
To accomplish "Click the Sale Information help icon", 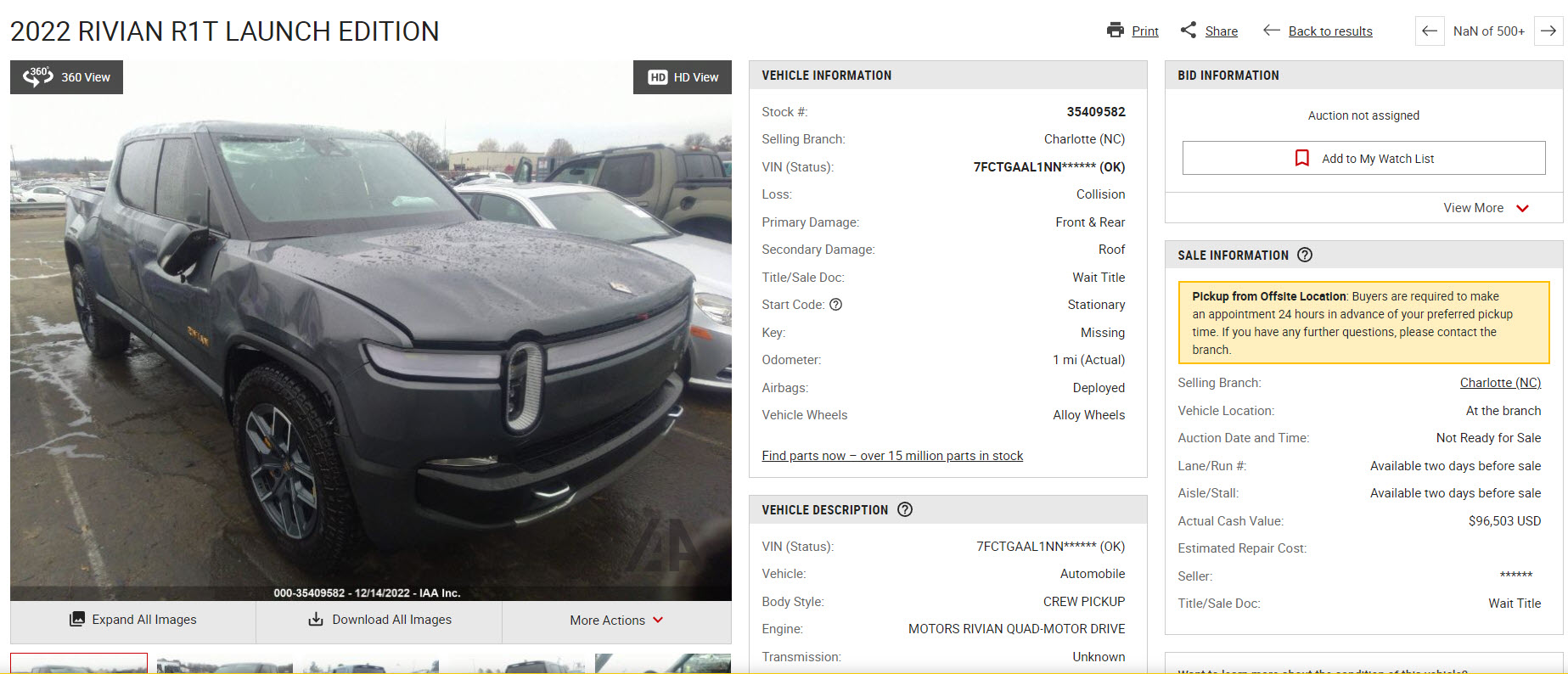I will point(1306,255).
